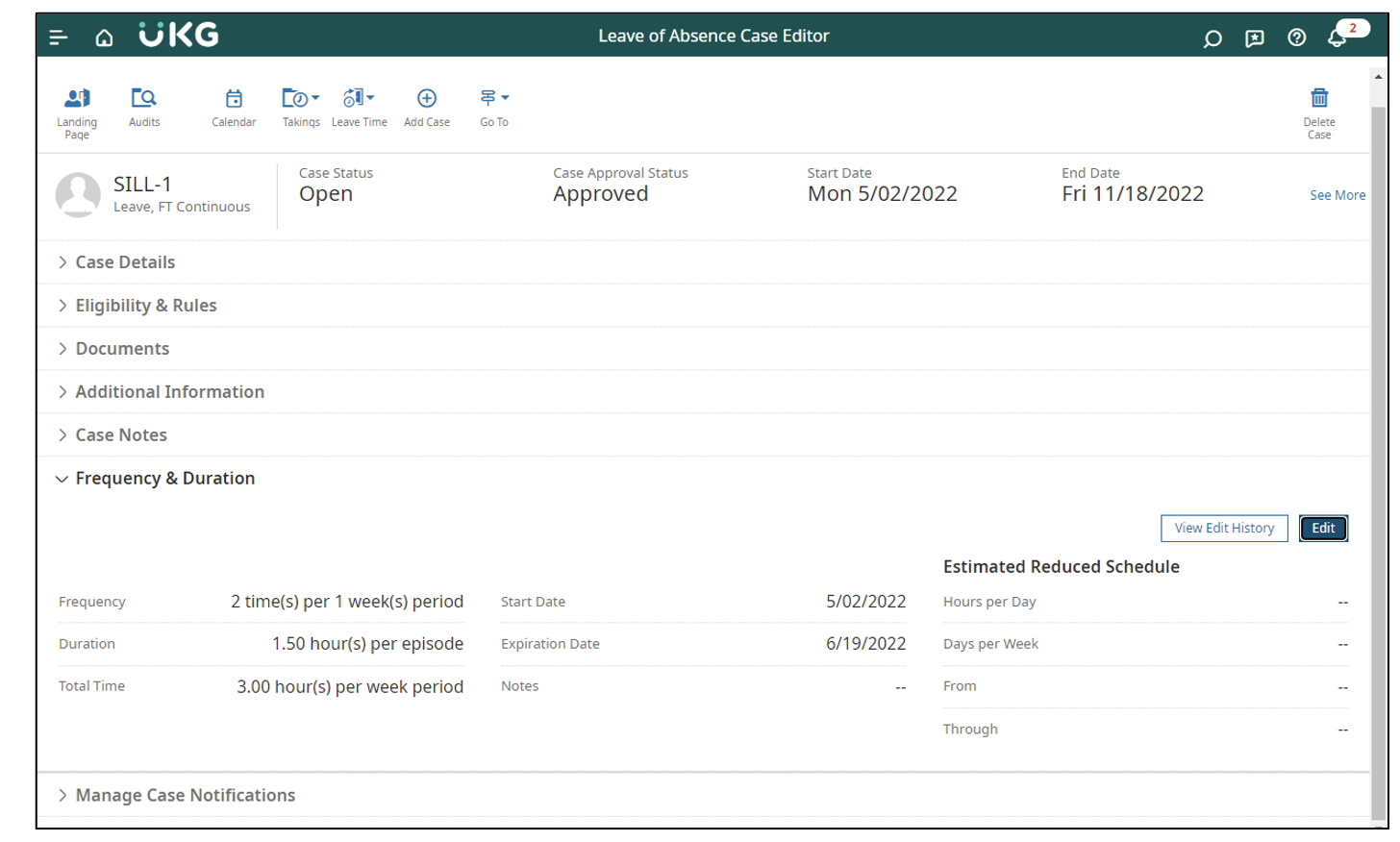
Task: Click the Home icon
Action: (x=104, y=37)
